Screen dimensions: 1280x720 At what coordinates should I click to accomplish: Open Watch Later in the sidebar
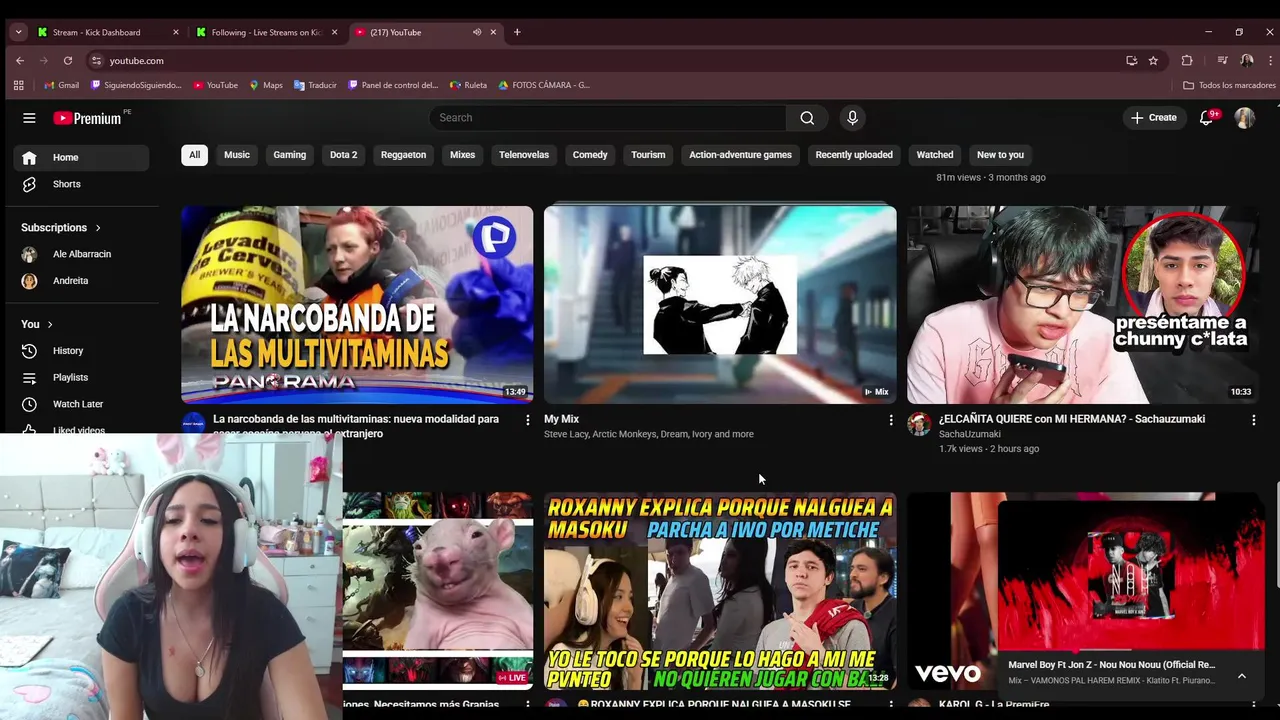click(81, 404)
